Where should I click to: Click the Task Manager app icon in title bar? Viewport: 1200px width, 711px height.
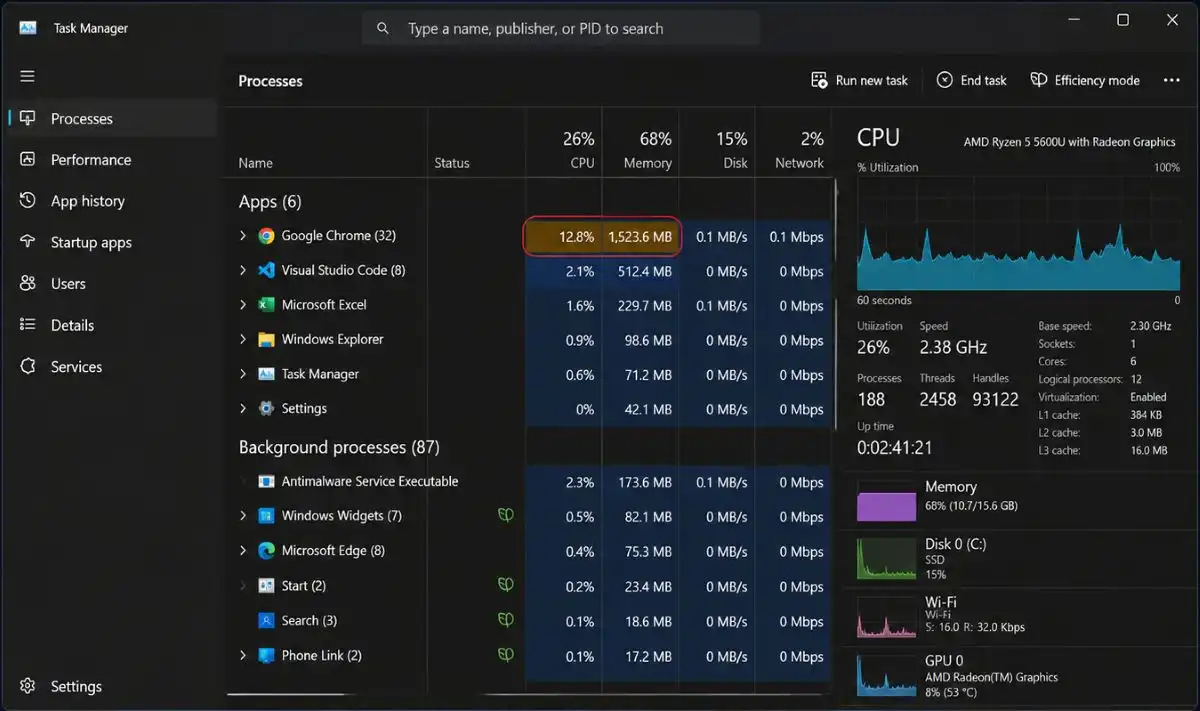(28, 28)
